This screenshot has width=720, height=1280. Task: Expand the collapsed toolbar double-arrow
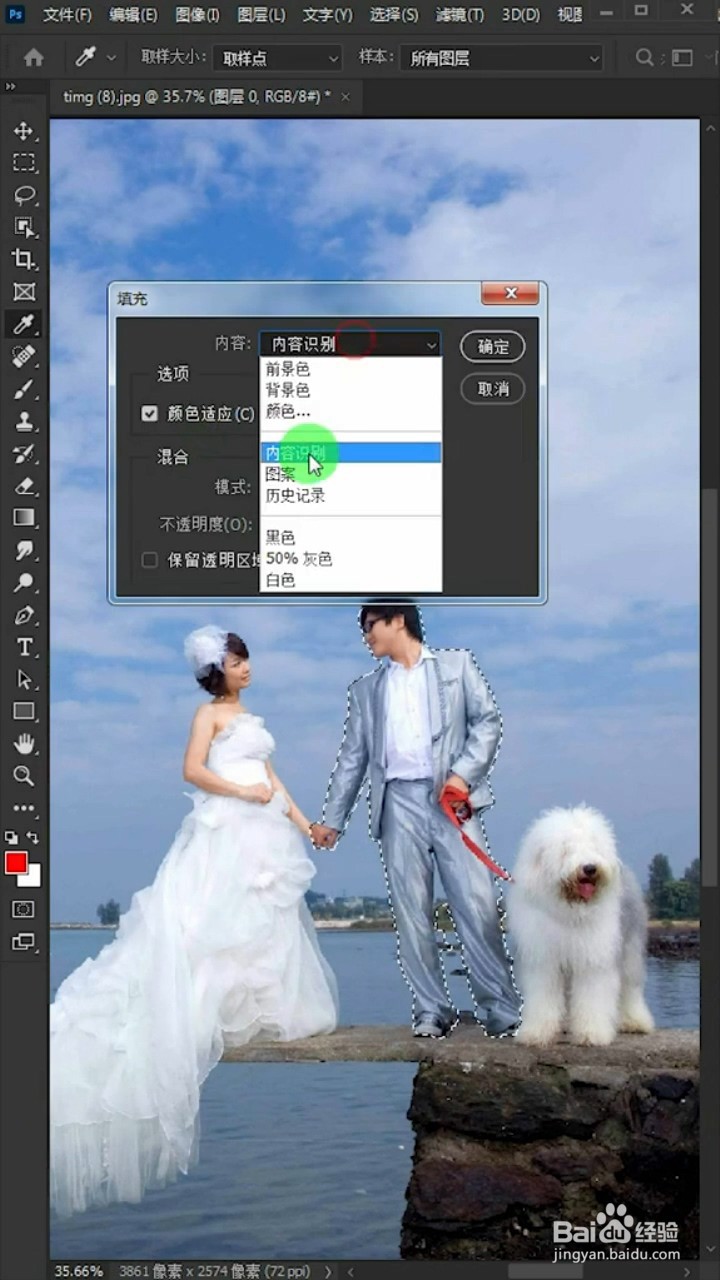(x=10, y=88)
